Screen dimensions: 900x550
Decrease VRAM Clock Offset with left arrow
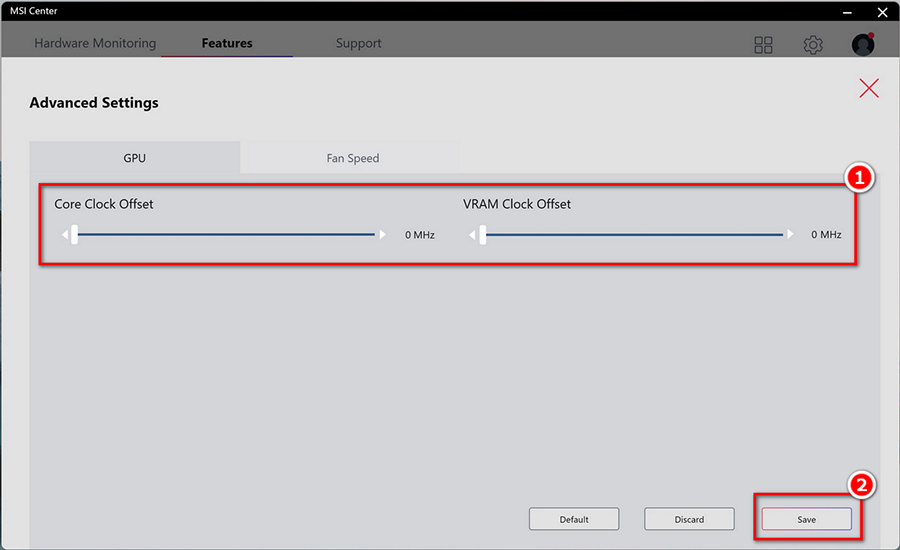click(472, 234)
